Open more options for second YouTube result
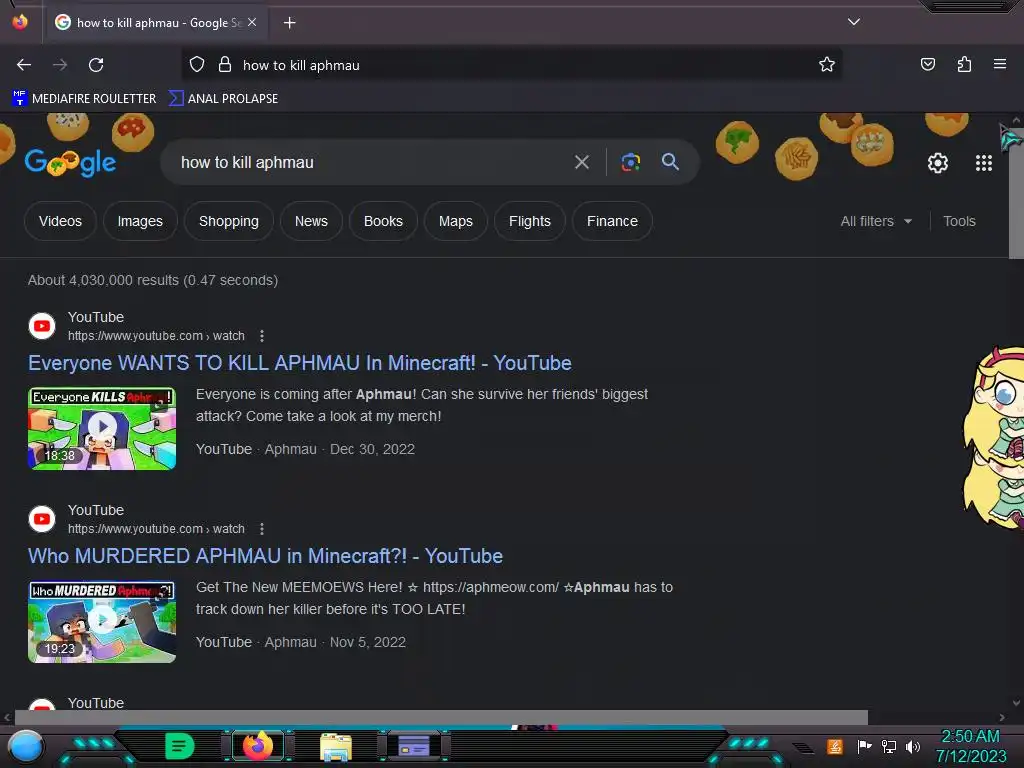Screen dimensions: 1024x768 coord(262,529)
